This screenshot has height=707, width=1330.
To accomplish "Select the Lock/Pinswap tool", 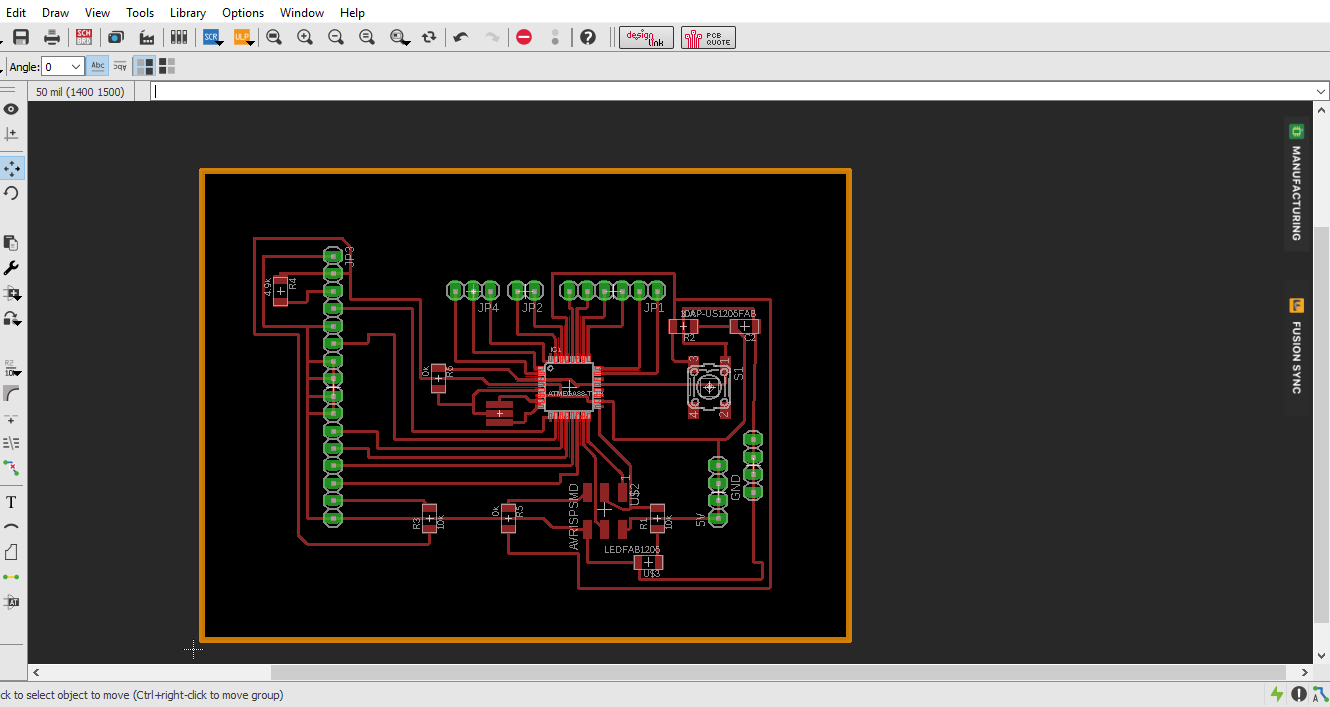I will pos(12,318).
